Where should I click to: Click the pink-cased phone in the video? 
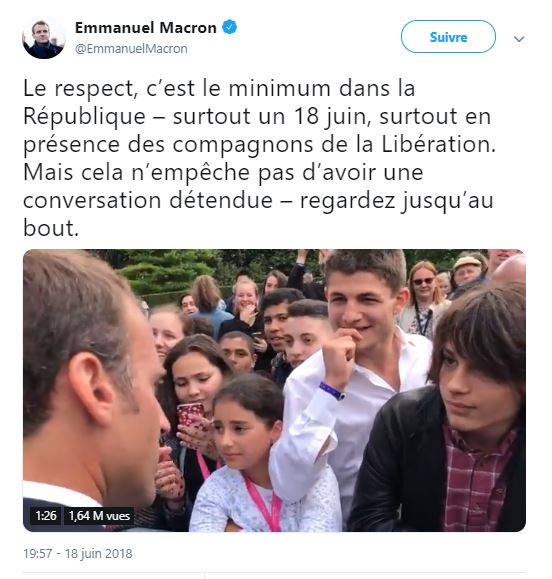point(190,414)
